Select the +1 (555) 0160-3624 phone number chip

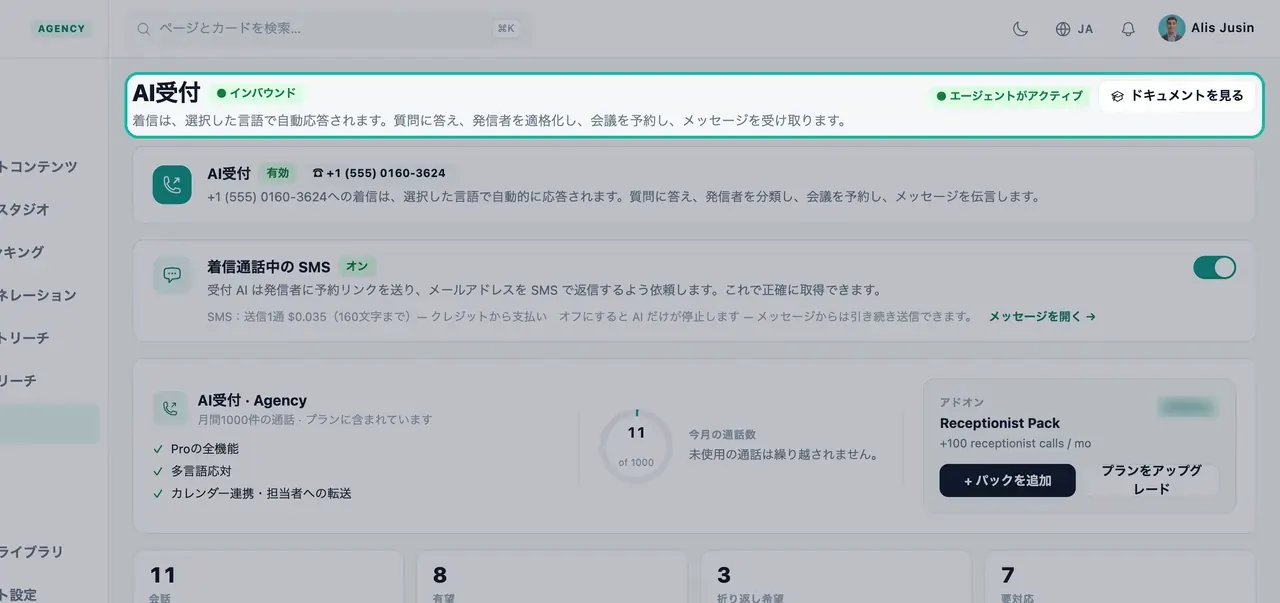(x=379, y=173)
